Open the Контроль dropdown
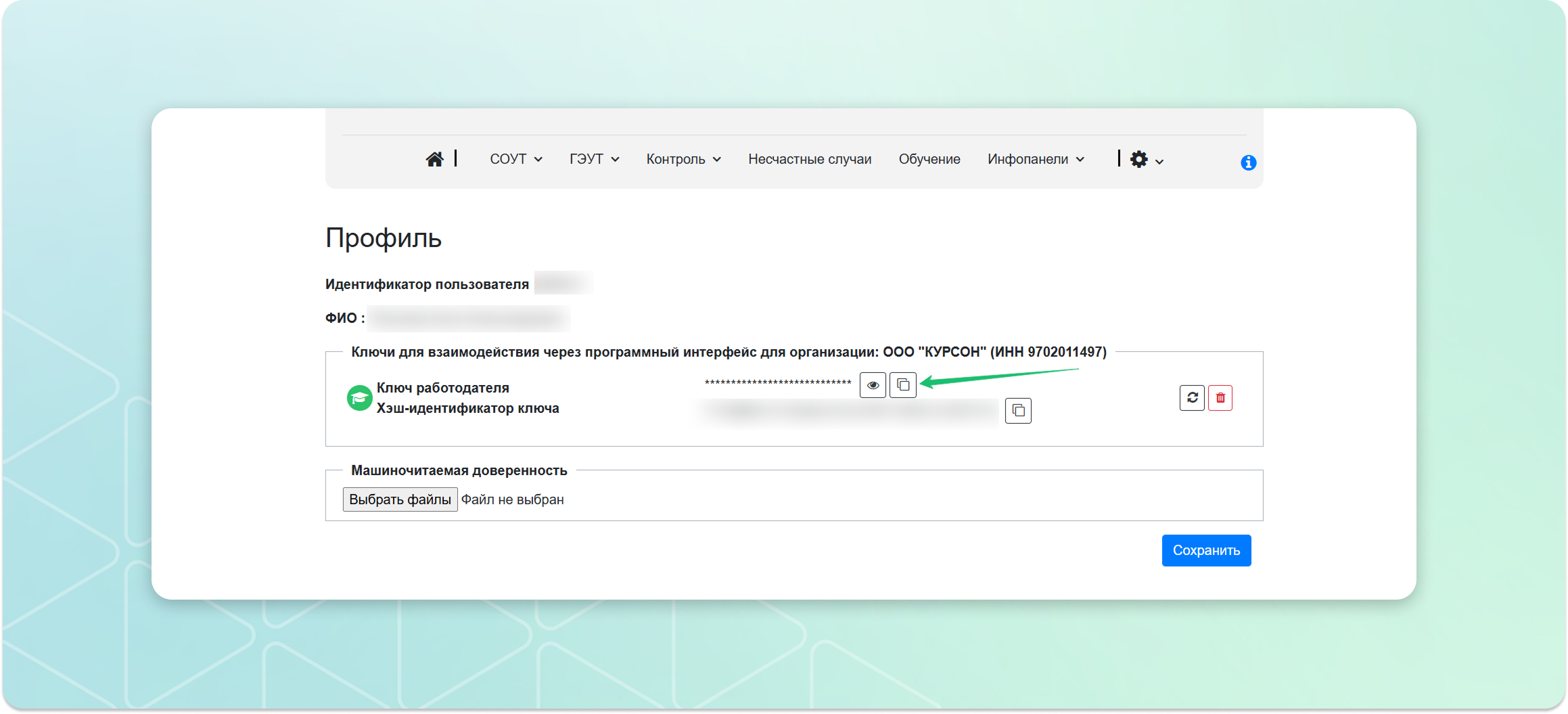 click(683, 159)
